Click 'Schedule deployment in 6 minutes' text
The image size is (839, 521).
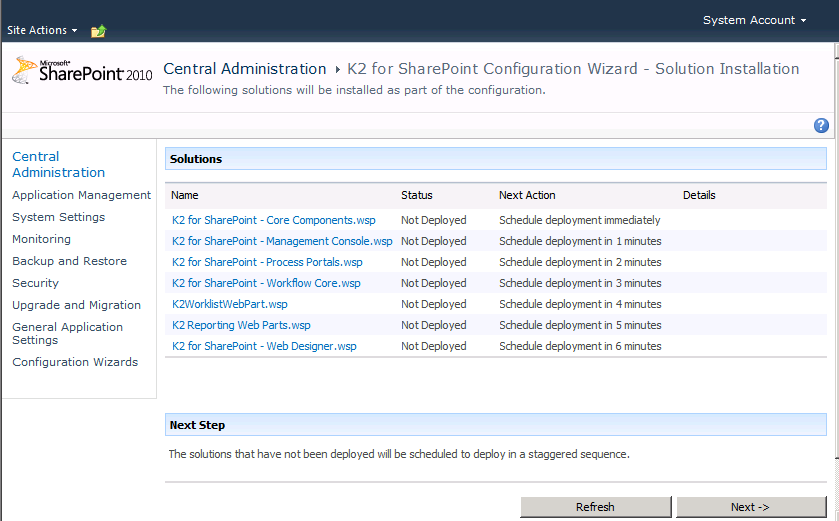tap(580, 346)
